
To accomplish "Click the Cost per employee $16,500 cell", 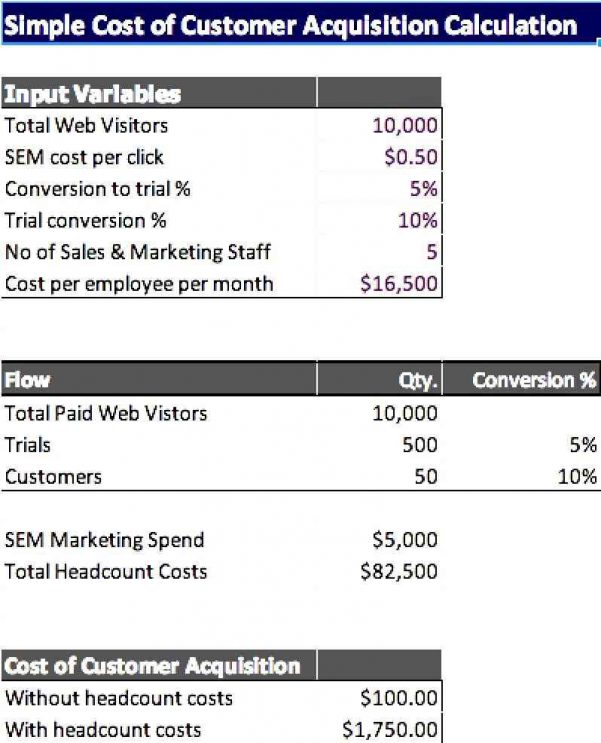I will (x=379, y=283).
